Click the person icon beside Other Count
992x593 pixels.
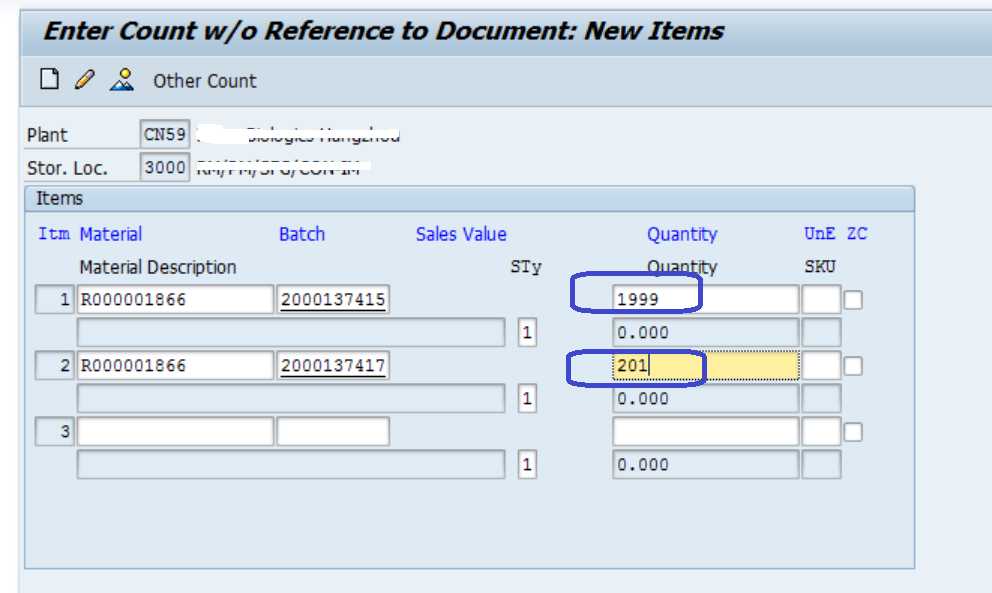click(x=121, y=80)
